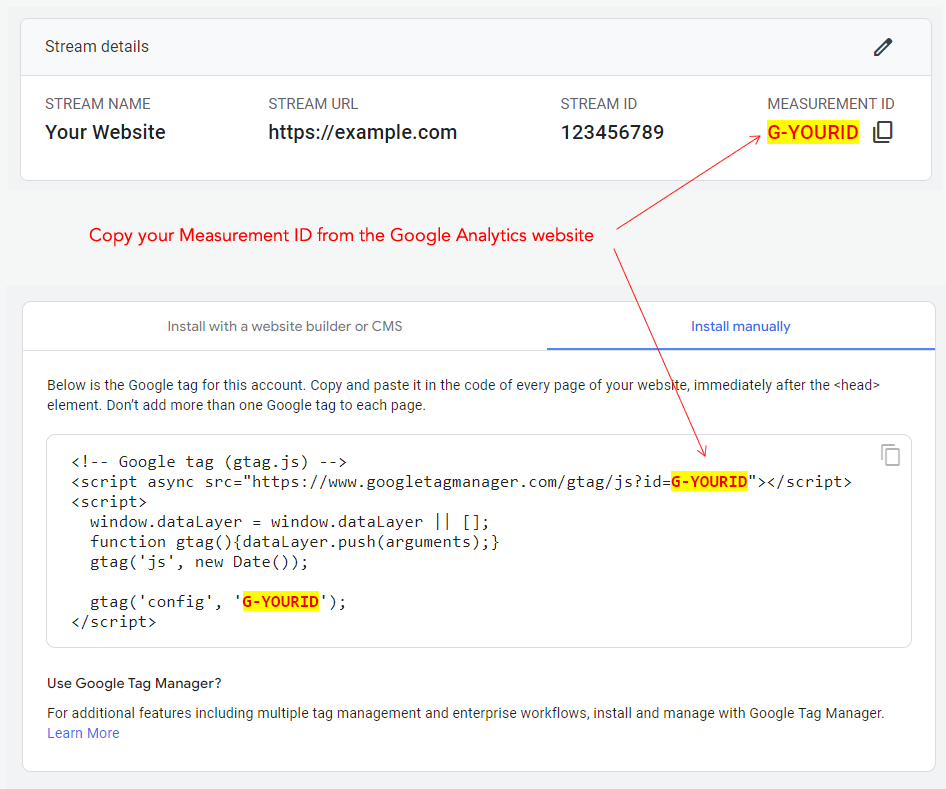
Task: Click the G-YOURID in the gtag config line
Action: click(x=281, y=601)
